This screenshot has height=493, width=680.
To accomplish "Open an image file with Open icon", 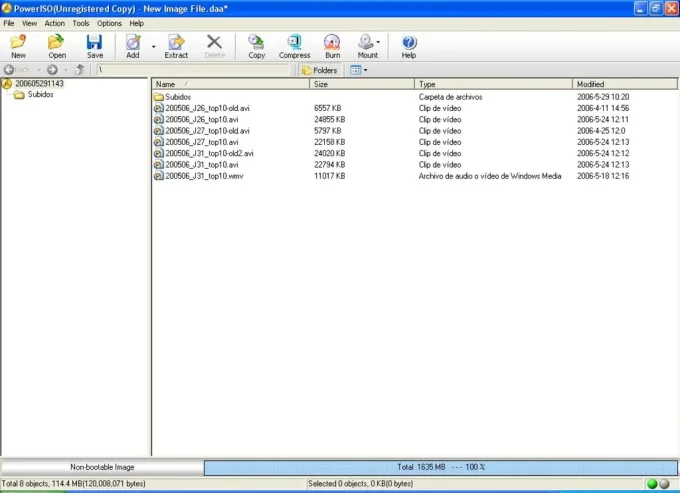I will (x=57, y=46).
